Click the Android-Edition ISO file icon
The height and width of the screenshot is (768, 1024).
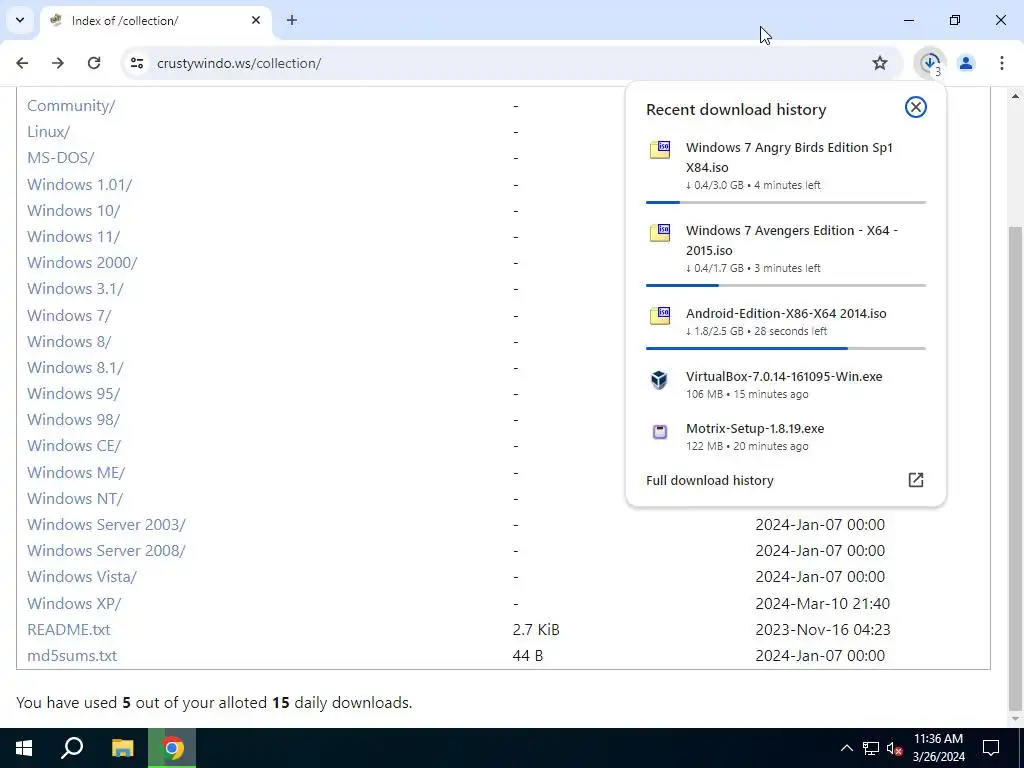[660, 315]
